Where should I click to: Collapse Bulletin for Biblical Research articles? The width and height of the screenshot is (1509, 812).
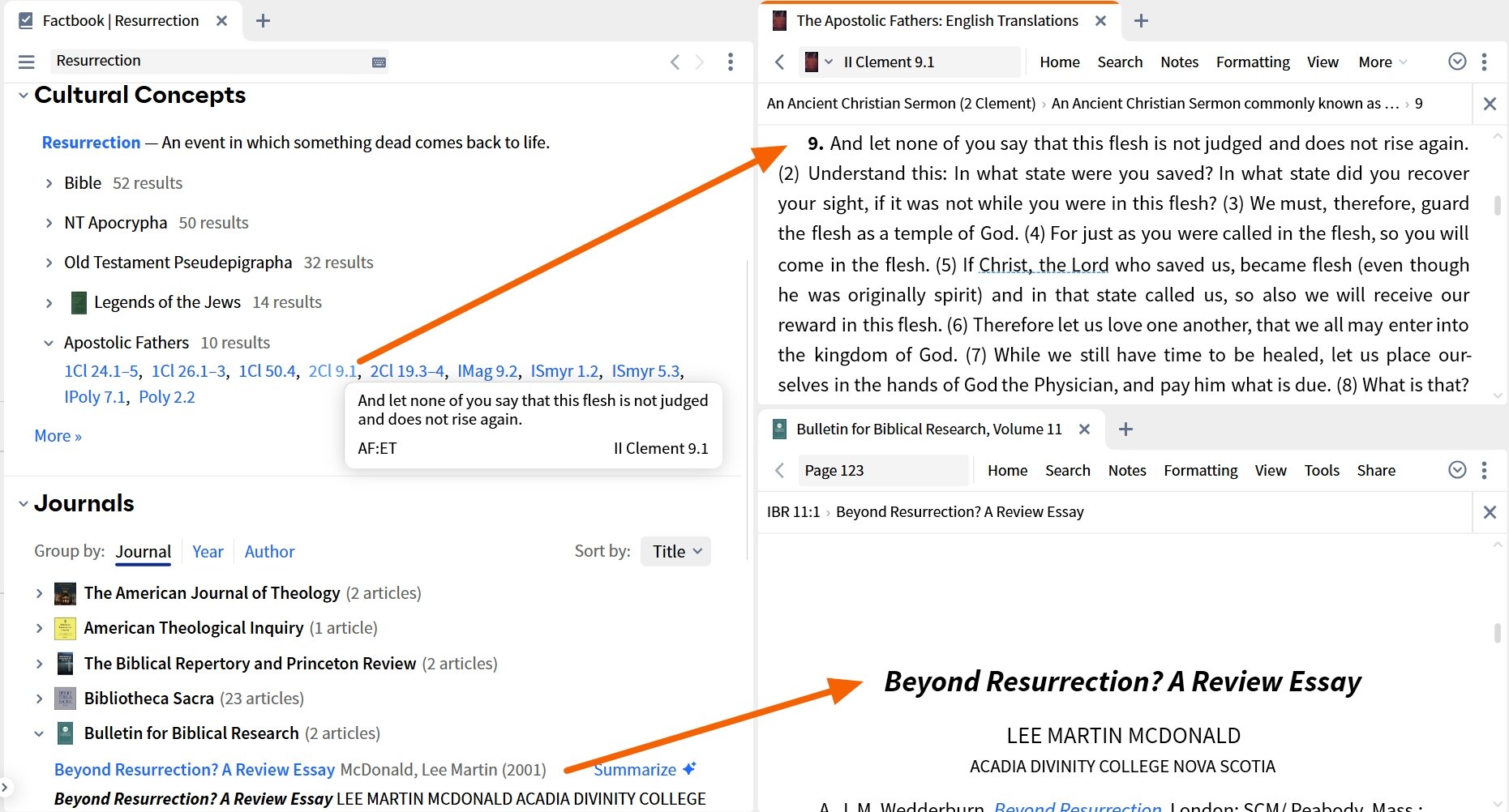coord(38,734)
